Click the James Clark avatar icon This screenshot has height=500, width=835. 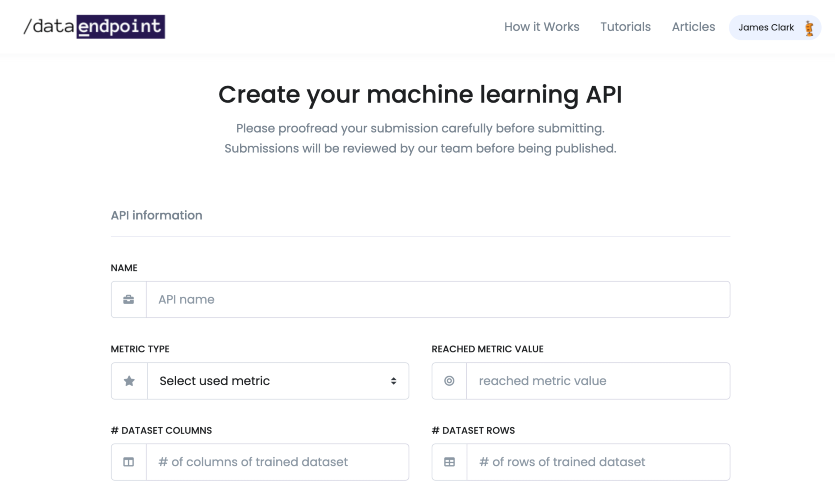tap(809, 28)
